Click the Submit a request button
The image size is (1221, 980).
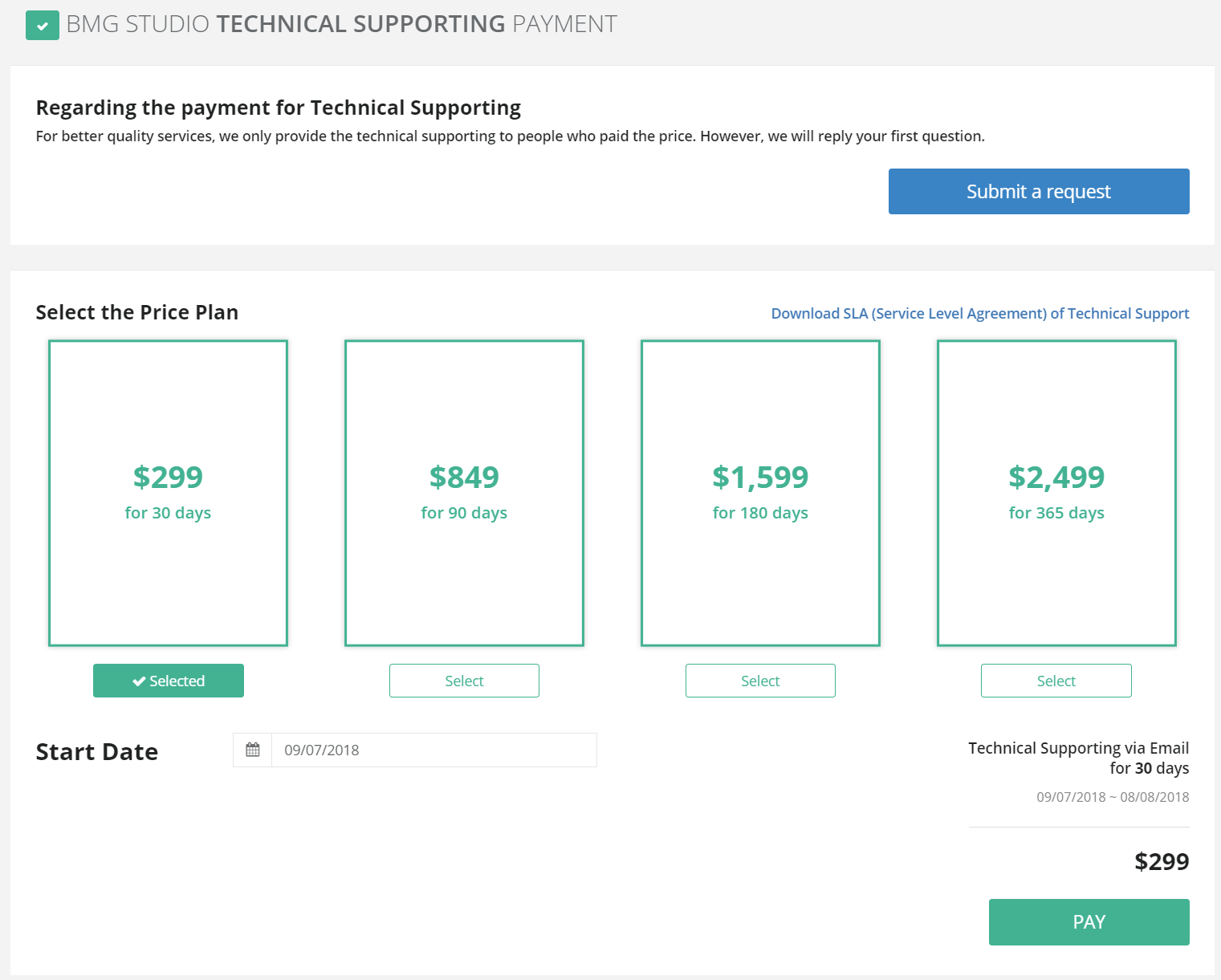pos(1038,192)
